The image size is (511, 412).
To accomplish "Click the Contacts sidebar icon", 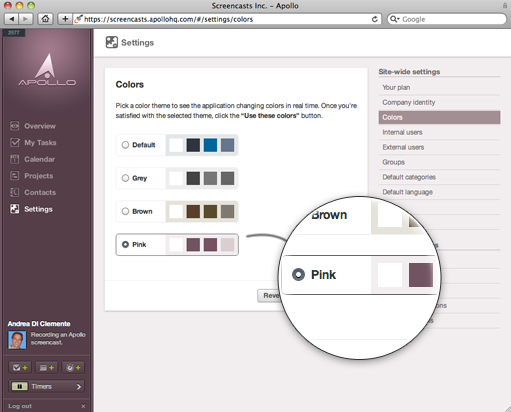I will [x=14, y=192].
